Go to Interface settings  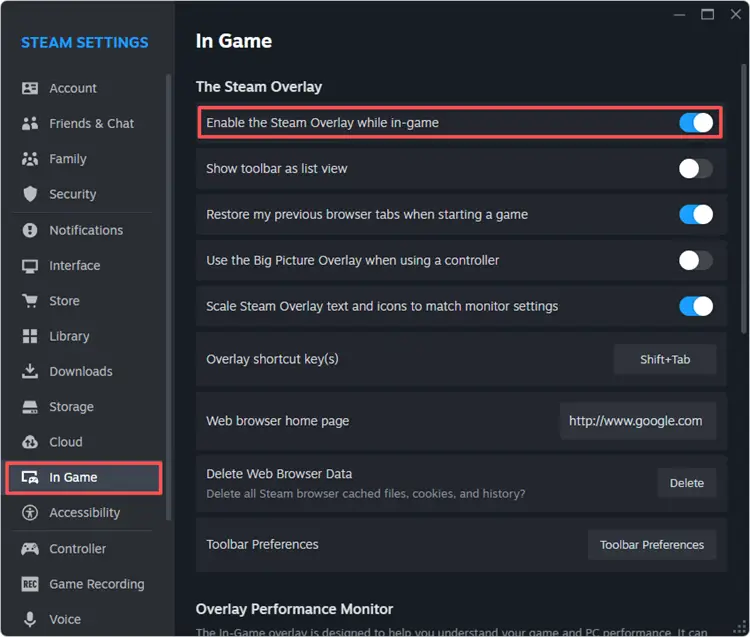coord(86,266)
